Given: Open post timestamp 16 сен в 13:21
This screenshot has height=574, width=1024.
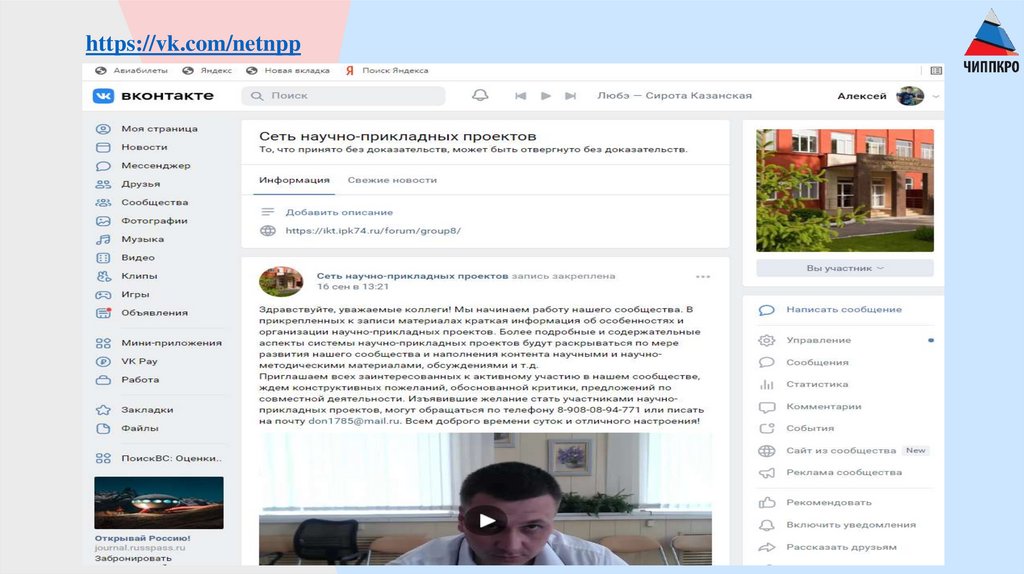Looking at the screenshot, I should tap(353, 287).
